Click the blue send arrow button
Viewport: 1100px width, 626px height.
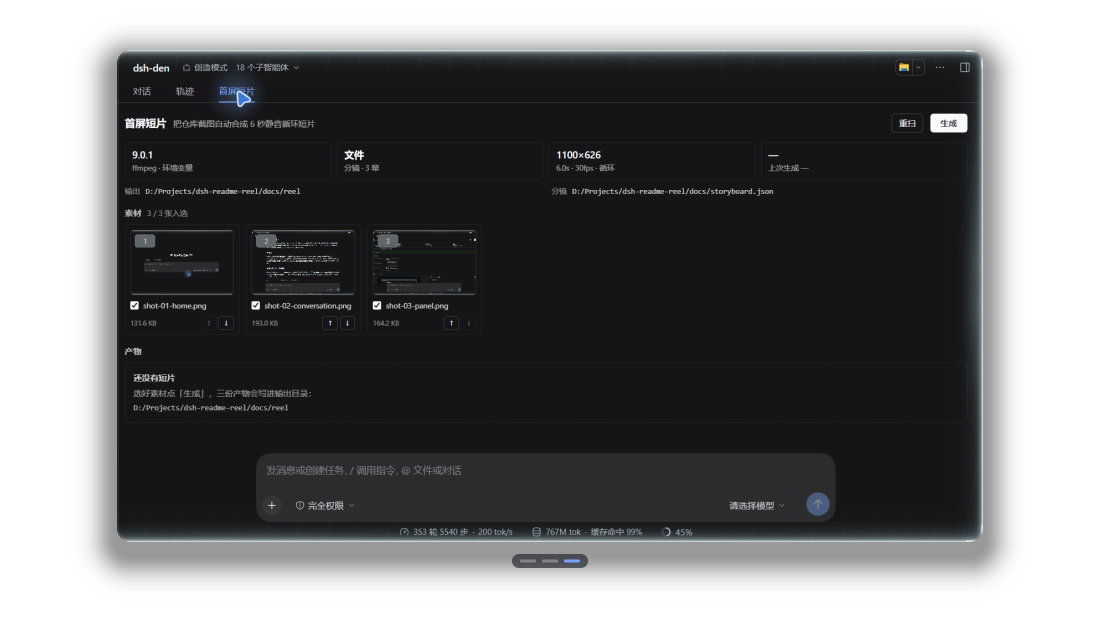817,504
